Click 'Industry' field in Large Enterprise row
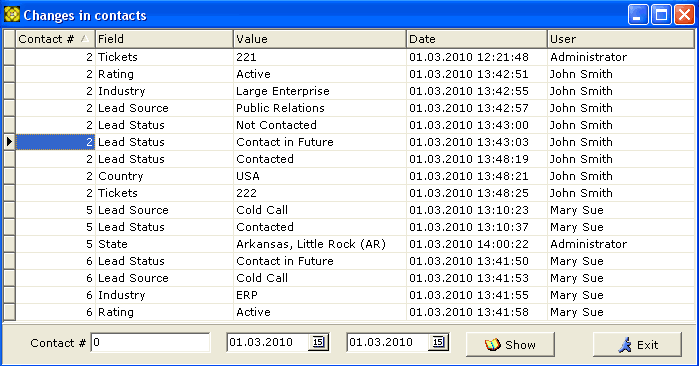This screenshot has width=699, height=366. click(164, 91)
